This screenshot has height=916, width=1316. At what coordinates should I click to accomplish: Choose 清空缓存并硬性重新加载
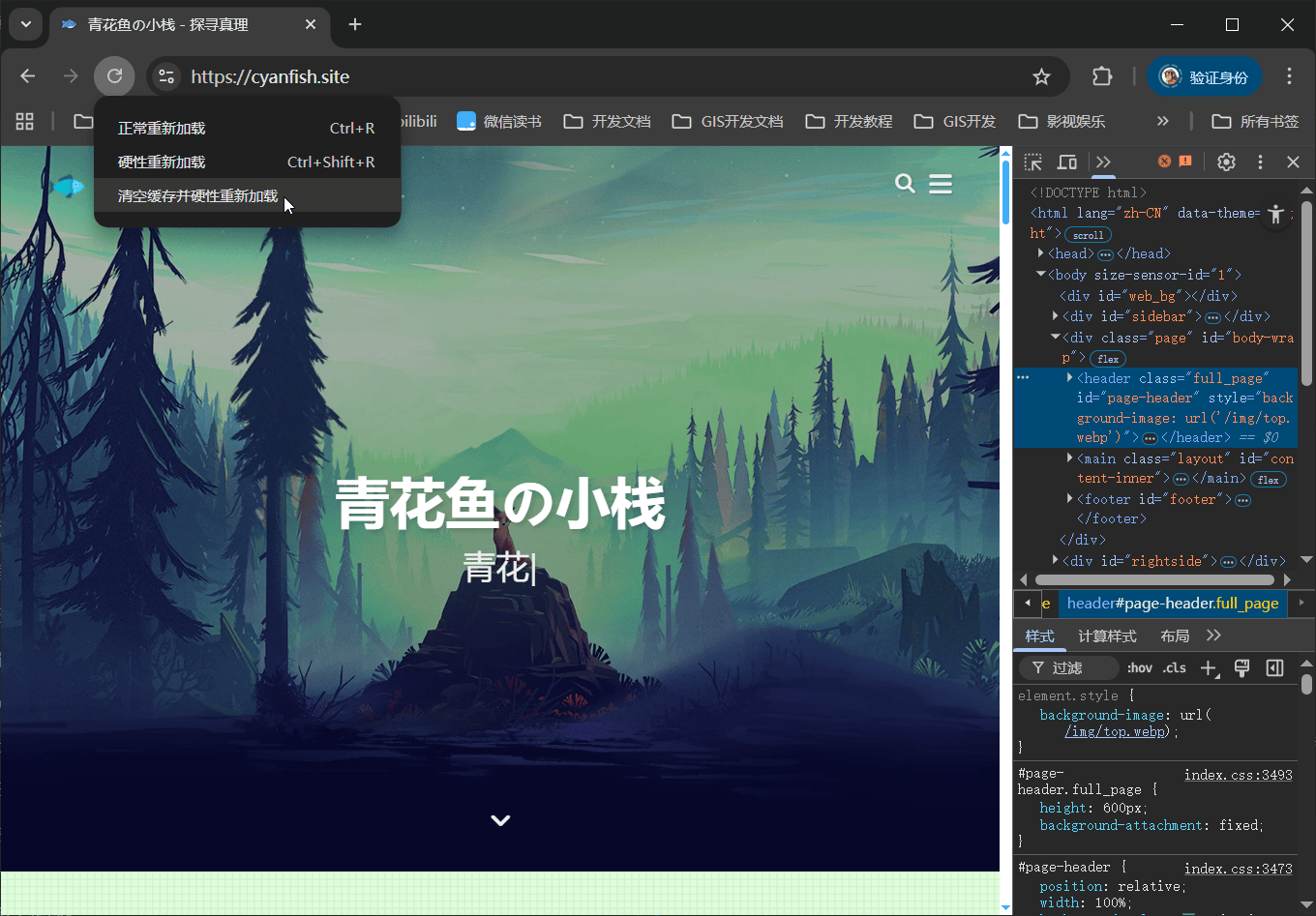pos(247,195)
